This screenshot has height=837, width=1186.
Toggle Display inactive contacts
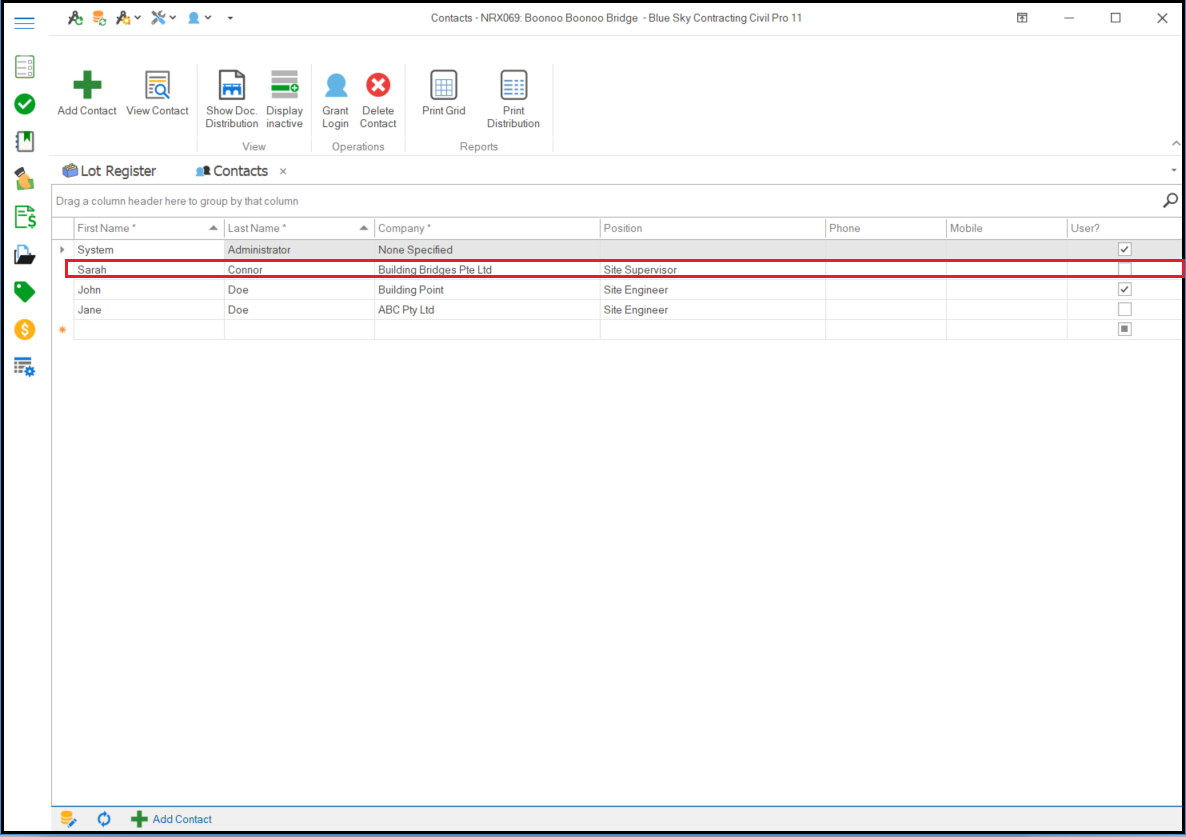(x=284, y=86)
